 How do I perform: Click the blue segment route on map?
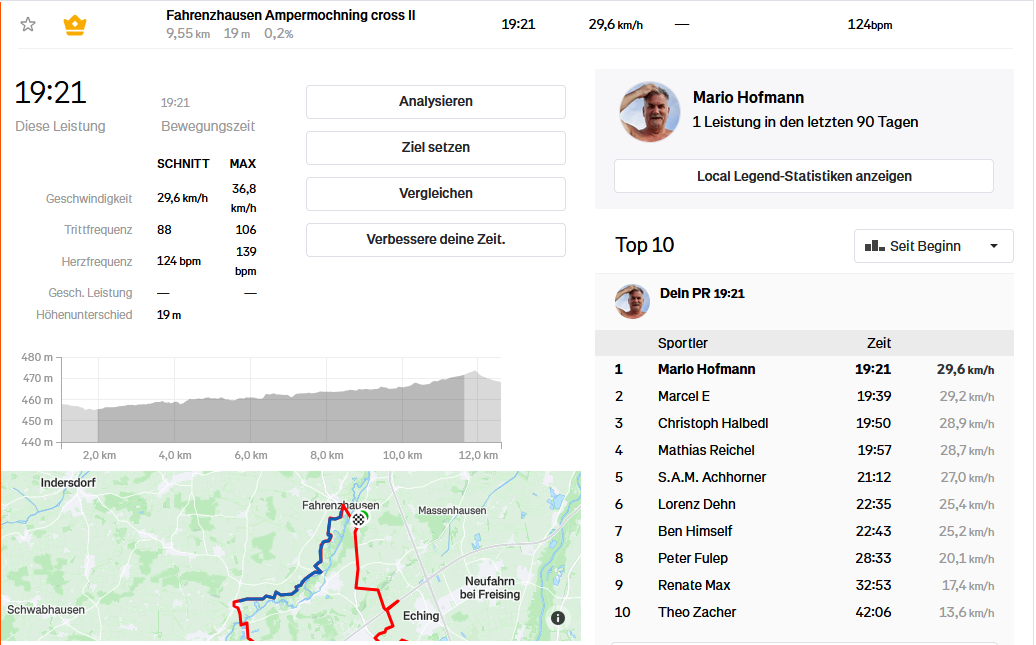tap(318, 560)
